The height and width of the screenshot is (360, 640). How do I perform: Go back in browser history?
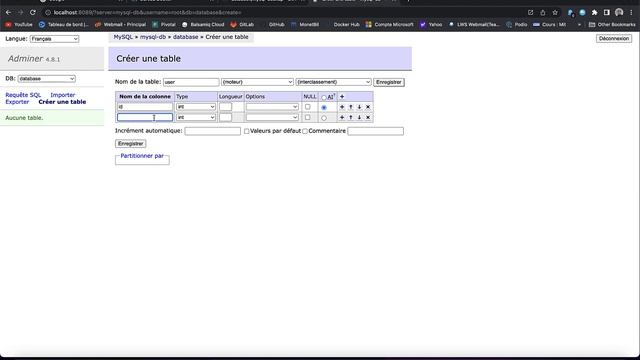point(9,13)
